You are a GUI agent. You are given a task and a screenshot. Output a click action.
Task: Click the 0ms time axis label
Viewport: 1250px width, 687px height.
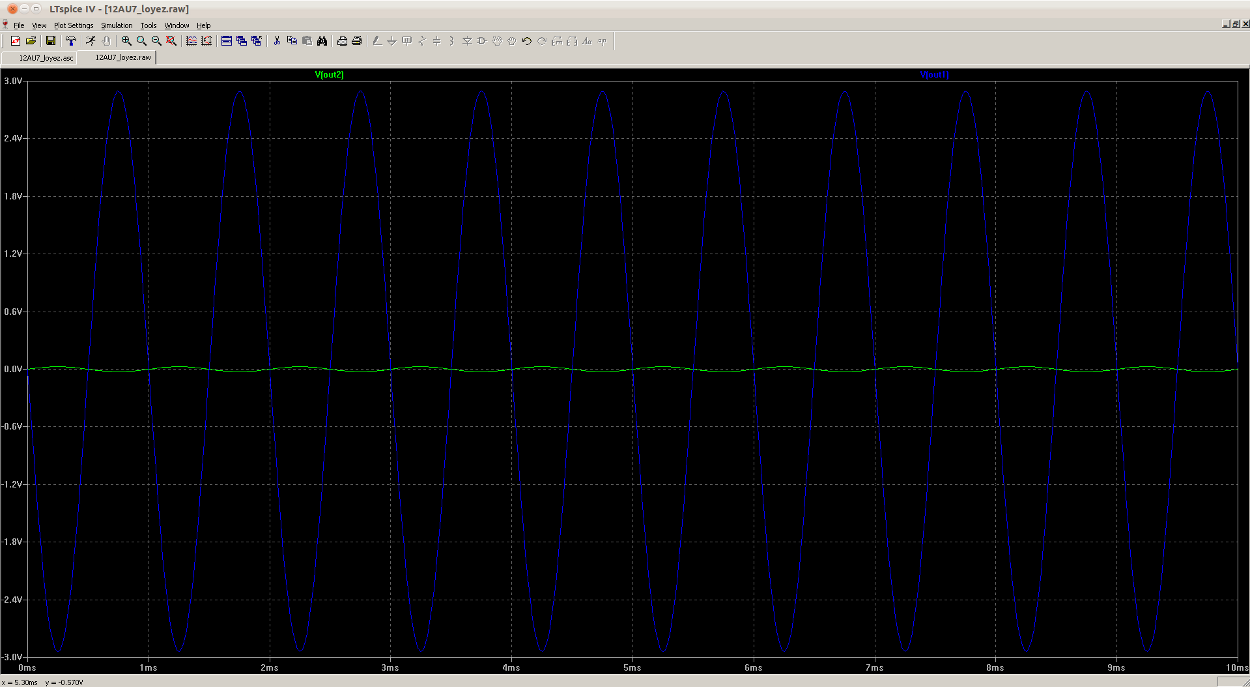pyautogui.click(x=28, y=667)
